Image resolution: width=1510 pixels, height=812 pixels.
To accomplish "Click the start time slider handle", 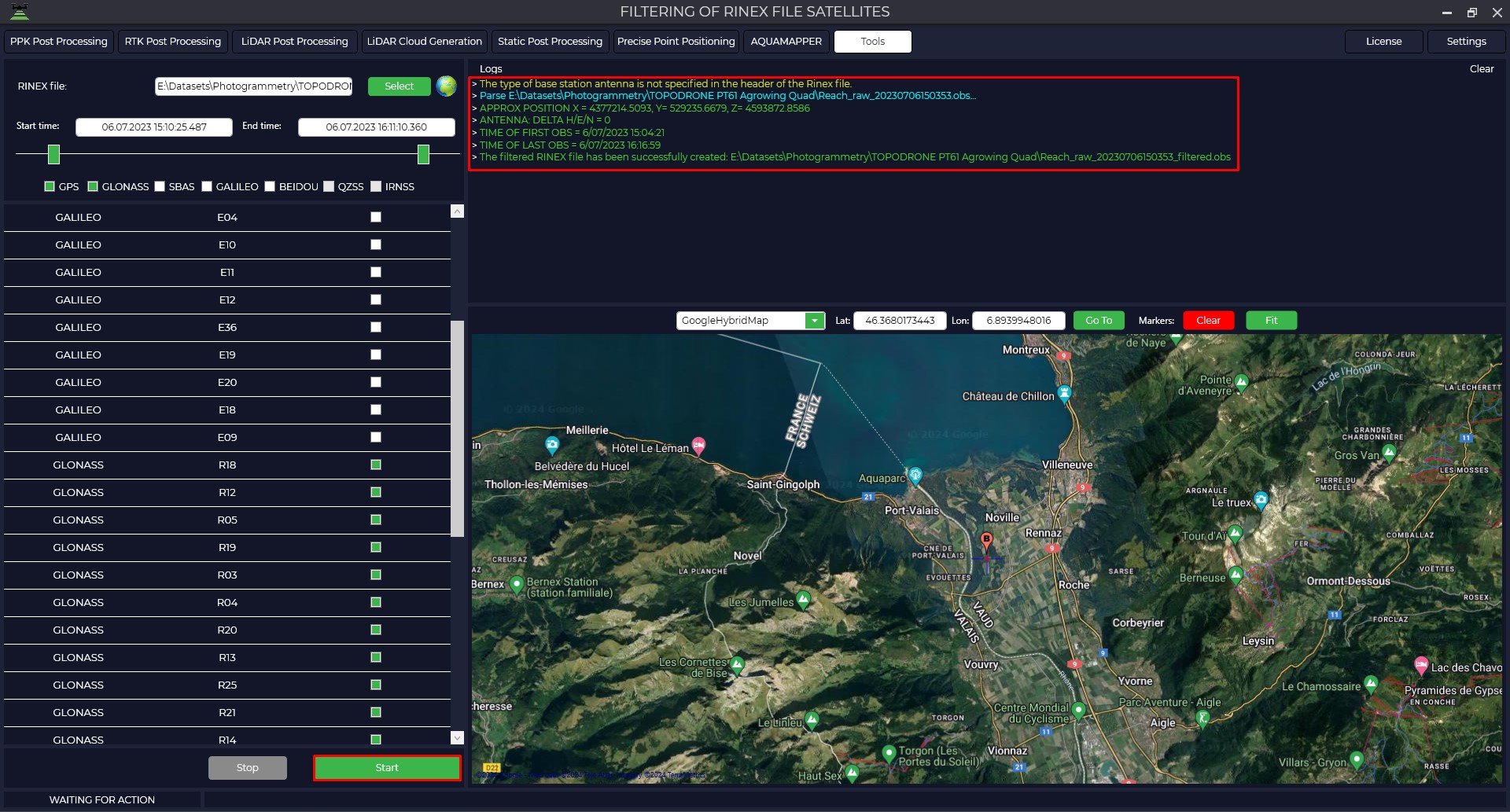I will coord(53,154).
